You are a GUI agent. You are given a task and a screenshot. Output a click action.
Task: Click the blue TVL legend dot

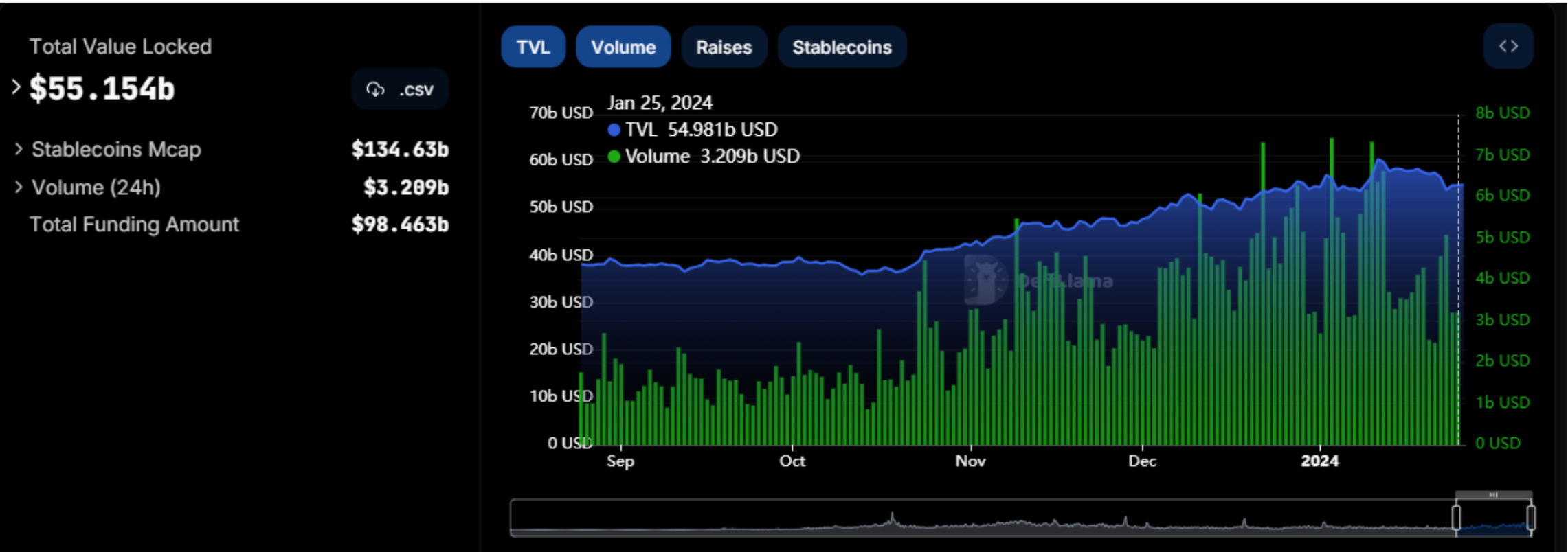coord(614,130)
